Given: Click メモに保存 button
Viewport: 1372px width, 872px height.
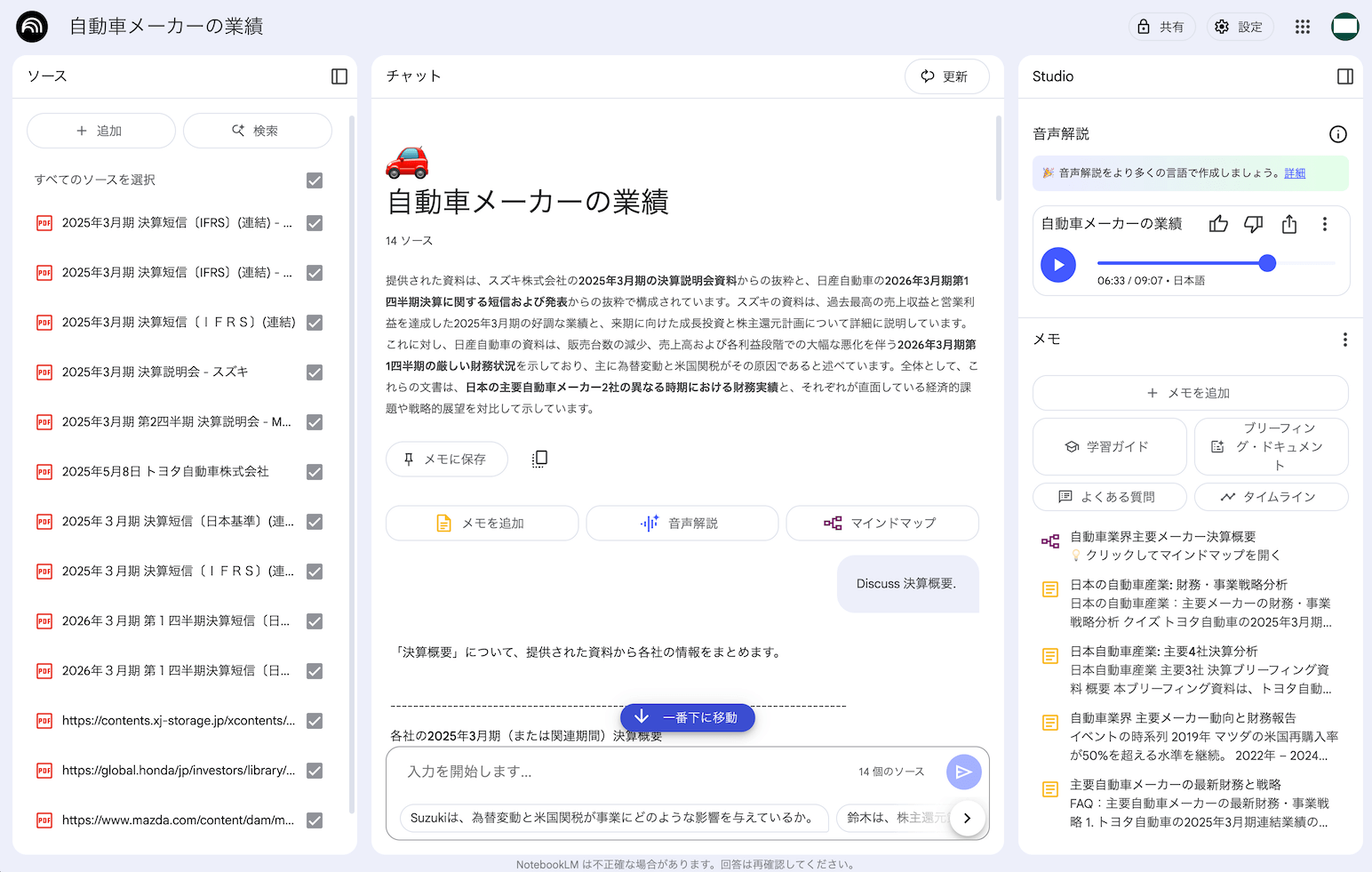Looking at the screenshot, I should tap(447, 459).
